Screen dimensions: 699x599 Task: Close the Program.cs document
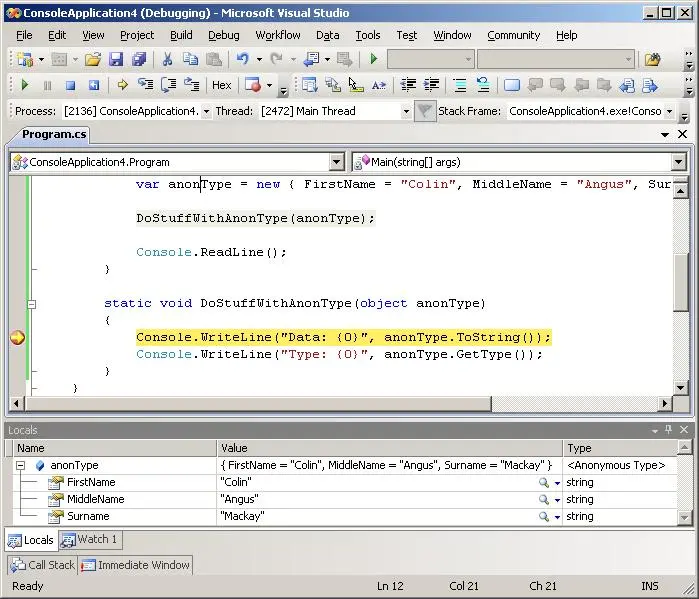(x=683, y=134)
